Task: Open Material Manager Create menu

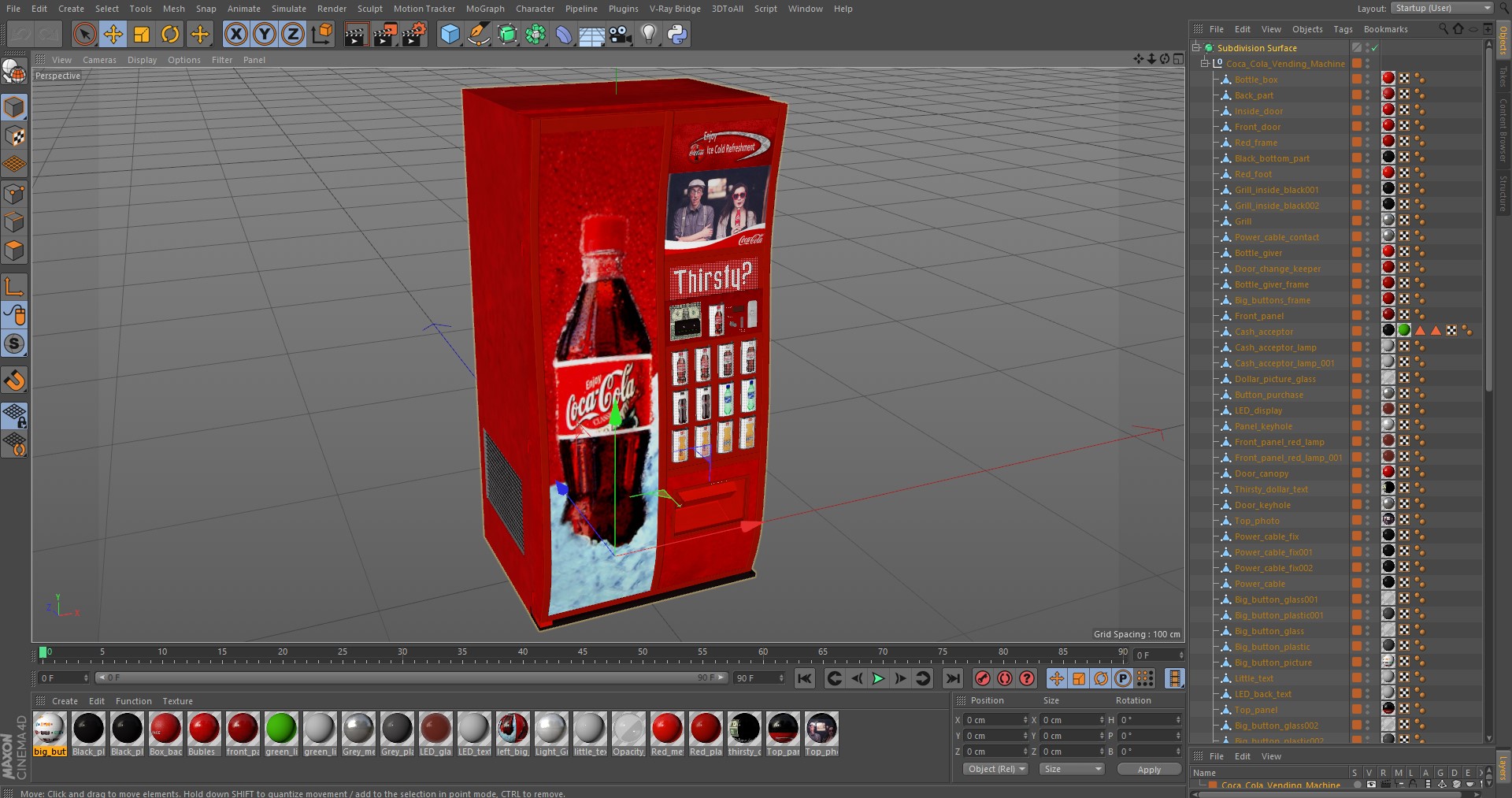Action: click(x=65, y=701)
